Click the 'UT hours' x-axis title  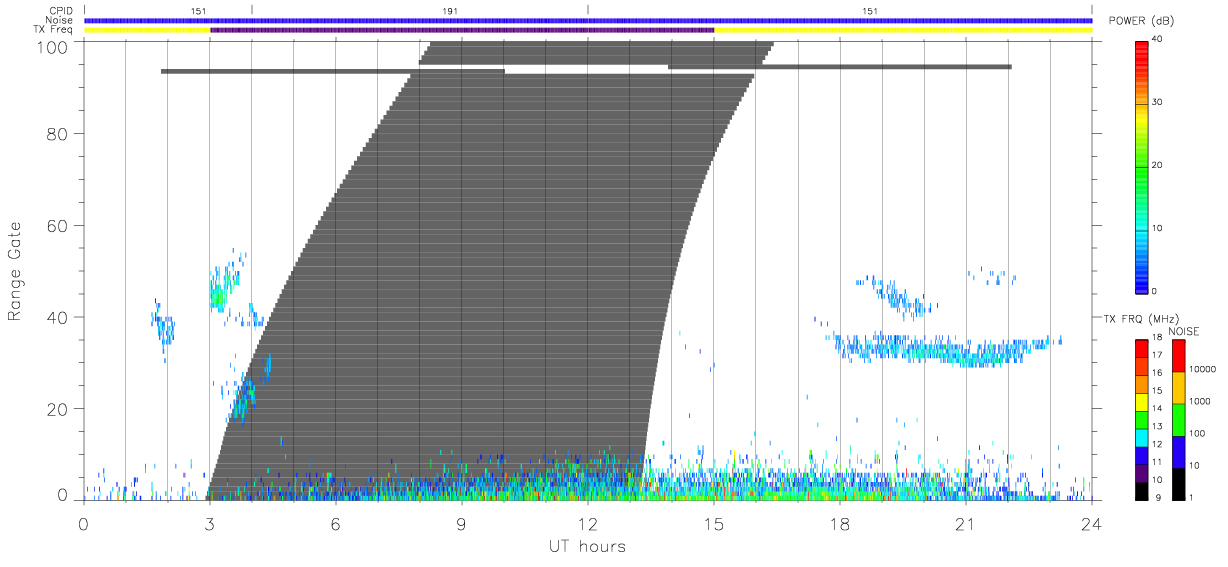point(587,547)
